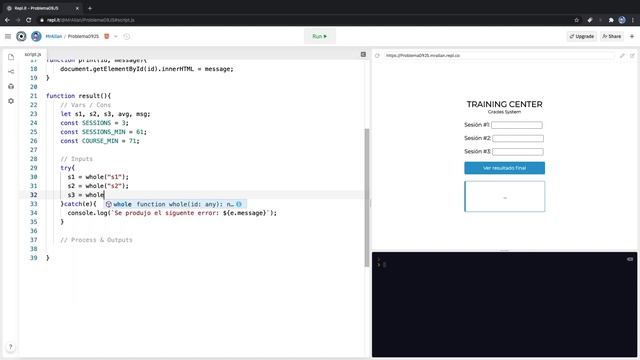Select the whole autocomplete suggestion
This screenshot has width=640, height=360.
174,204
